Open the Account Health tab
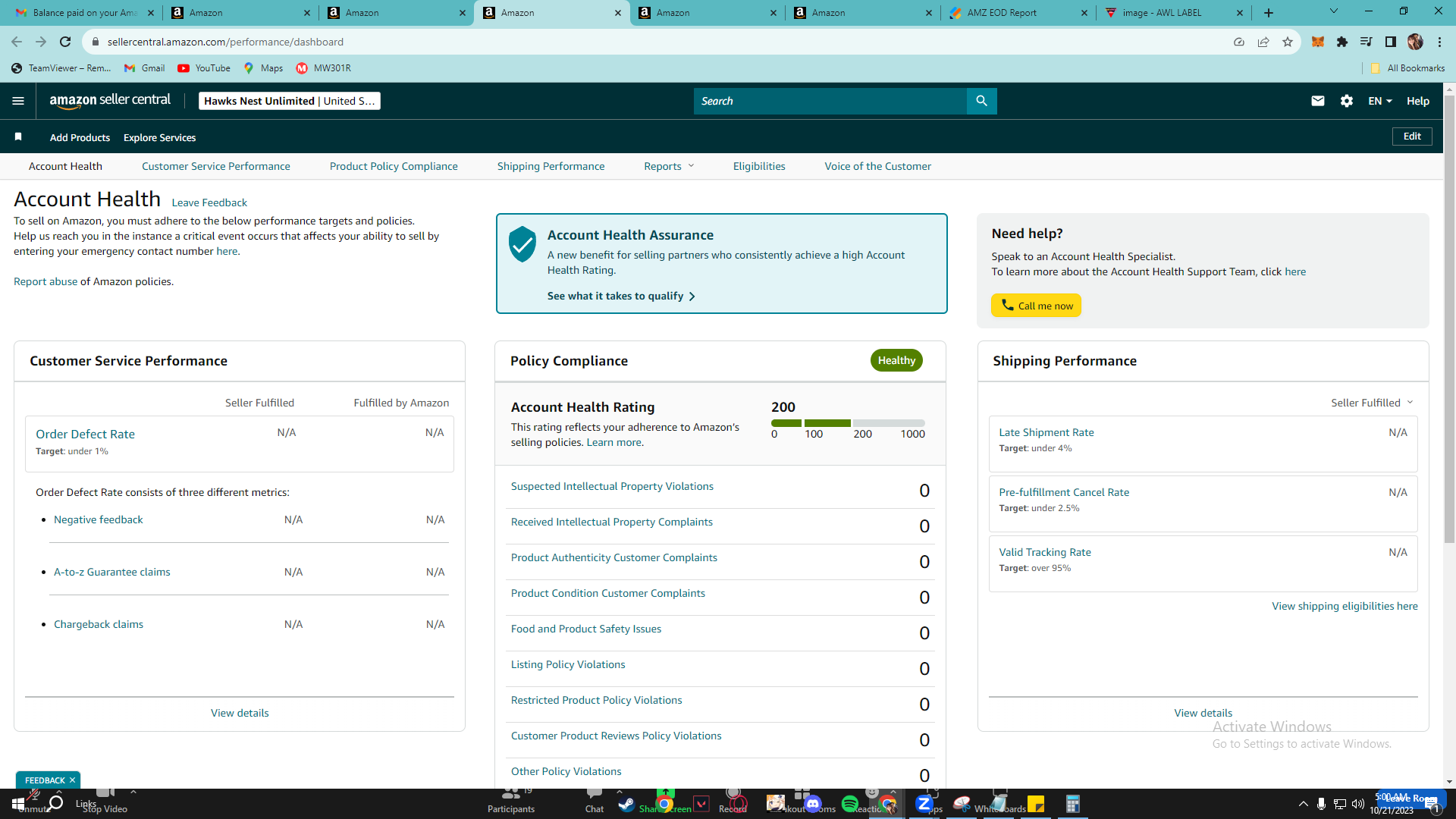Viewport: 1456px width, 819px height. (65, 166)
